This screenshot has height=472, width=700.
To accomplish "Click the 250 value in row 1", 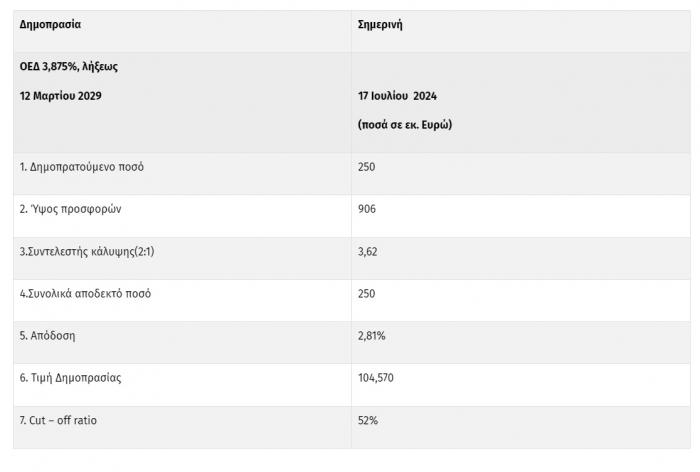I will (367, 167).
